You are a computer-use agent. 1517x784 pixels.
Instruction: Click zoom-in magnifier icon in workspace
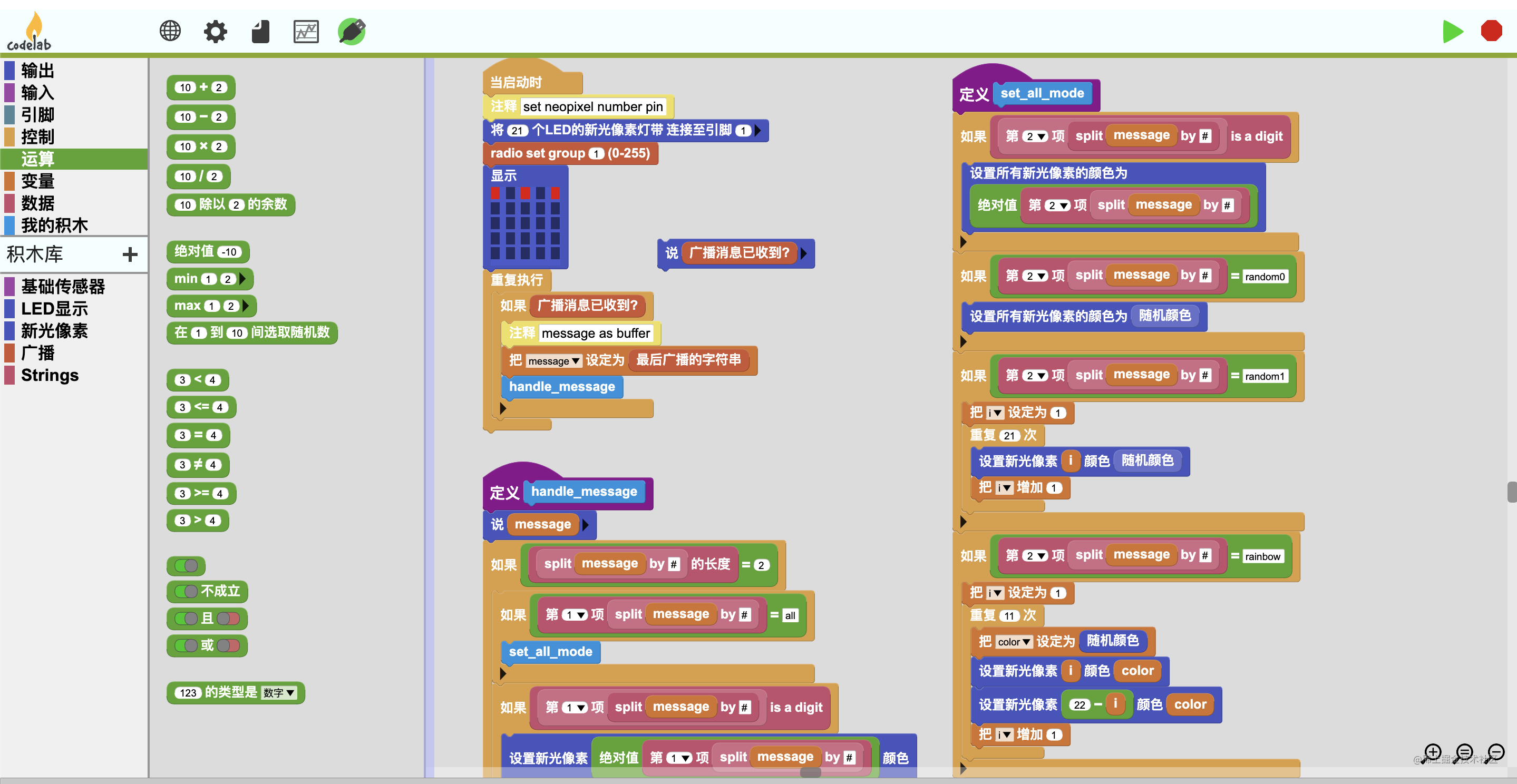[x=1432, y=752]
